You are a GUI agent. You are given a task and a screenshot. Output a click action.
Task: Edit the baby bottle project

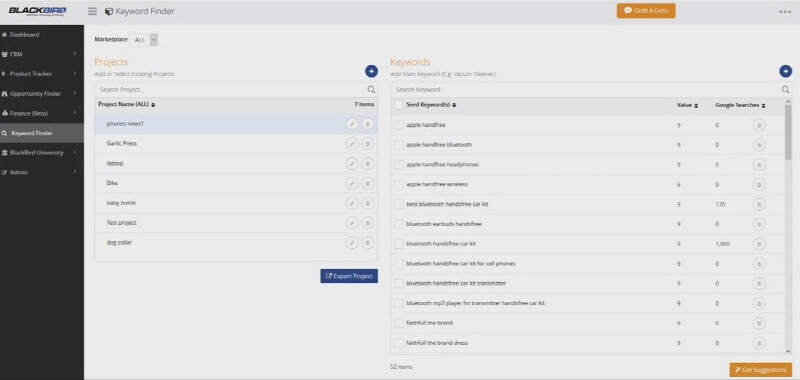coord(352,203)
